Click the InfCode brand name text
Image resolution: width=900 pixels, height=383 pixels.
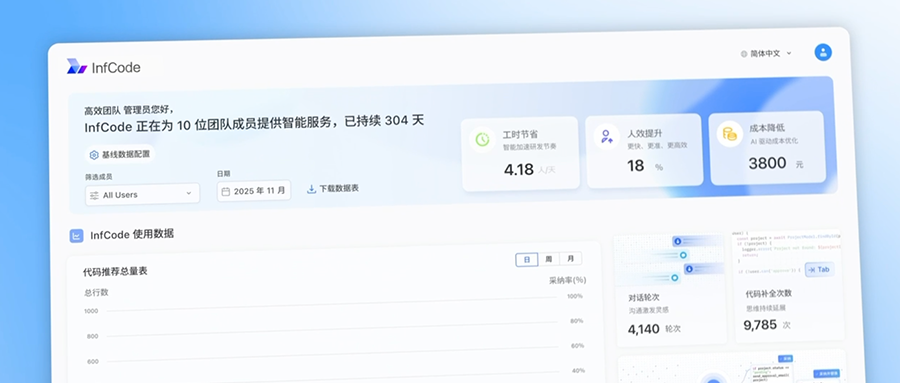point(116,68)
